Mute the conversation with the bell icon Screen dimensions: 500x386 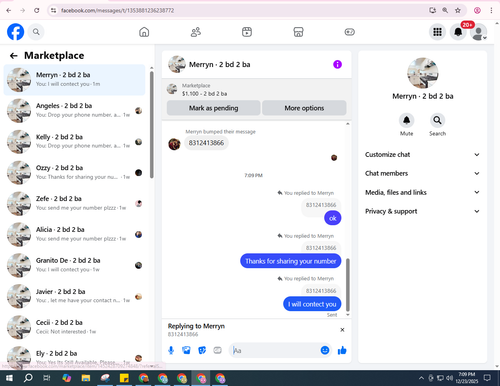[x=406, y=120]
